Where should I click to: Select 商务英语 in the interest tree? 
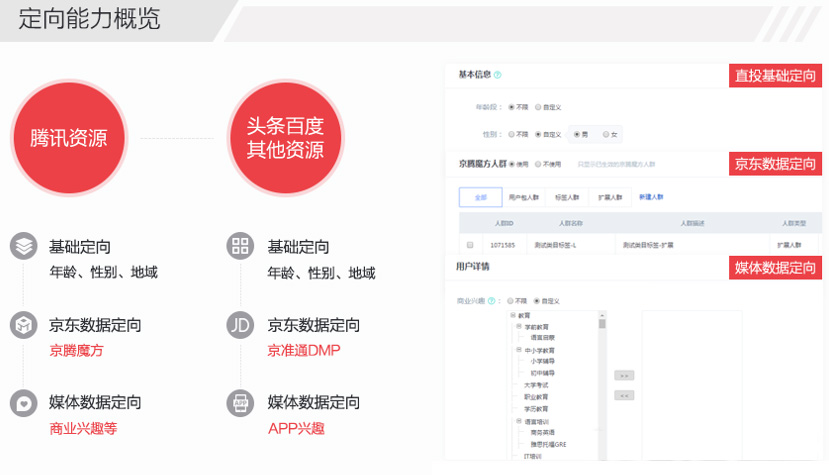point(542,433)
